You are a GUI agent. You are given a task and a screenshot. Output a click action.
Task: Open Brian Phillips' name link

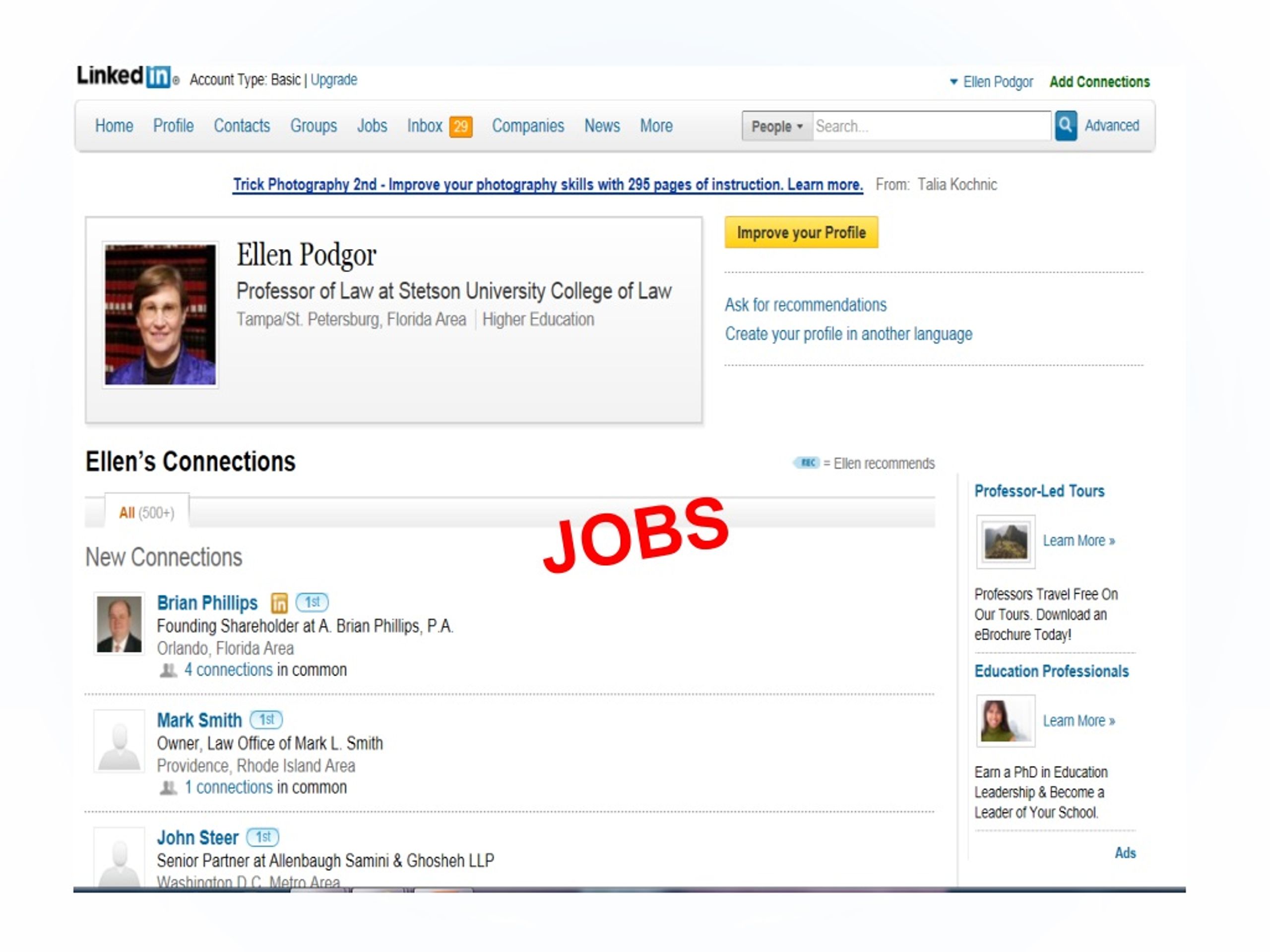coord(207,602)
